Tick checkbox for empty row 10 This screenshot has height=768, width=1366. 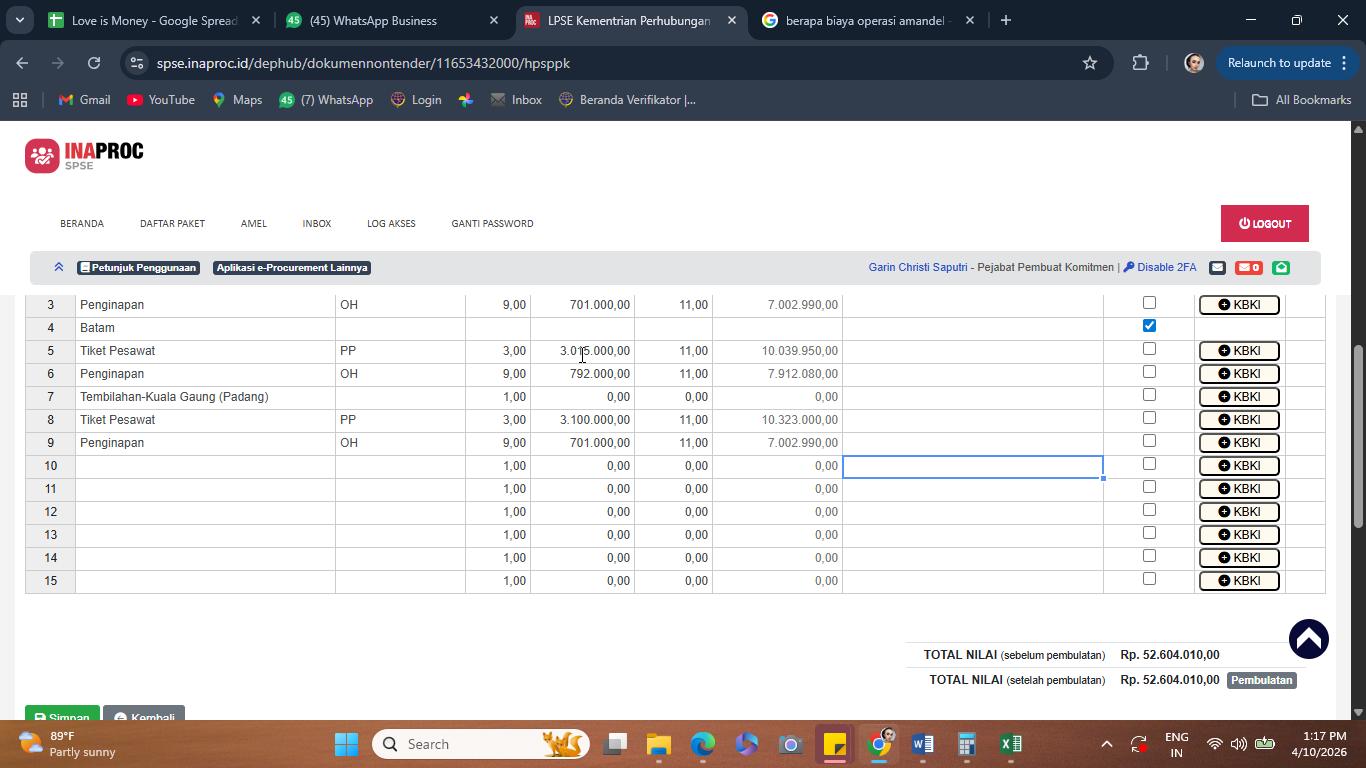pyautogui.click(x=1149, y=464)
